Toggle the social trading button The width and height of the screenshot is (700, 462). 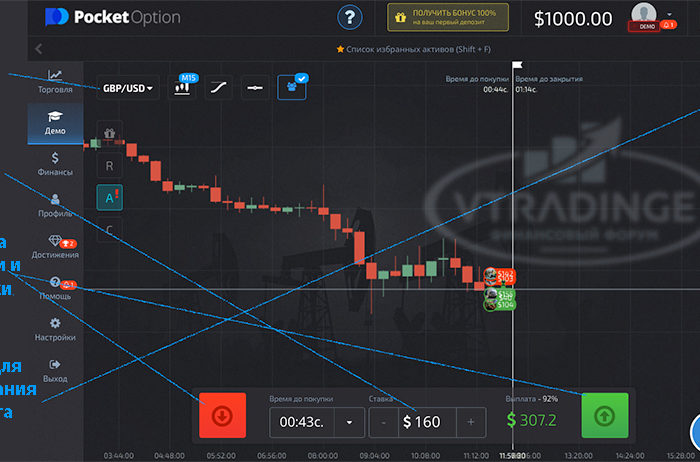292,87
